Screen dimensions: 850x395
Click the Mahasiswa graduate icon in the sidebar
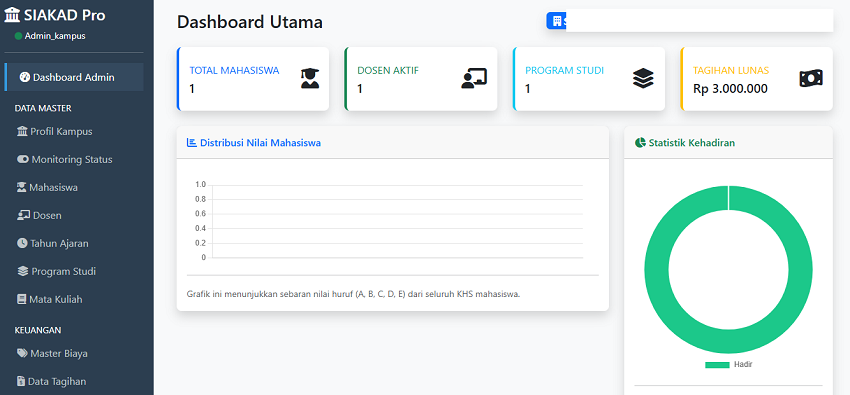click(x=22, y=187)
